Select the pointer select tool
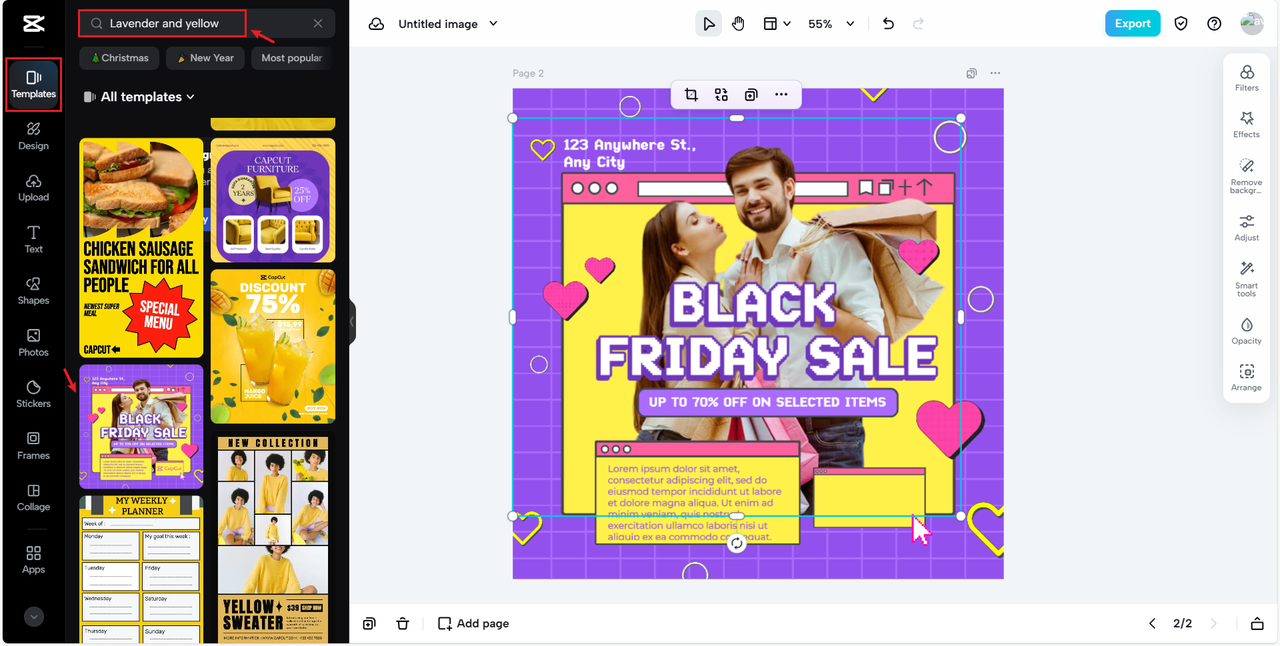Screen dimensions: 1280x646 [x=708, y=24]
